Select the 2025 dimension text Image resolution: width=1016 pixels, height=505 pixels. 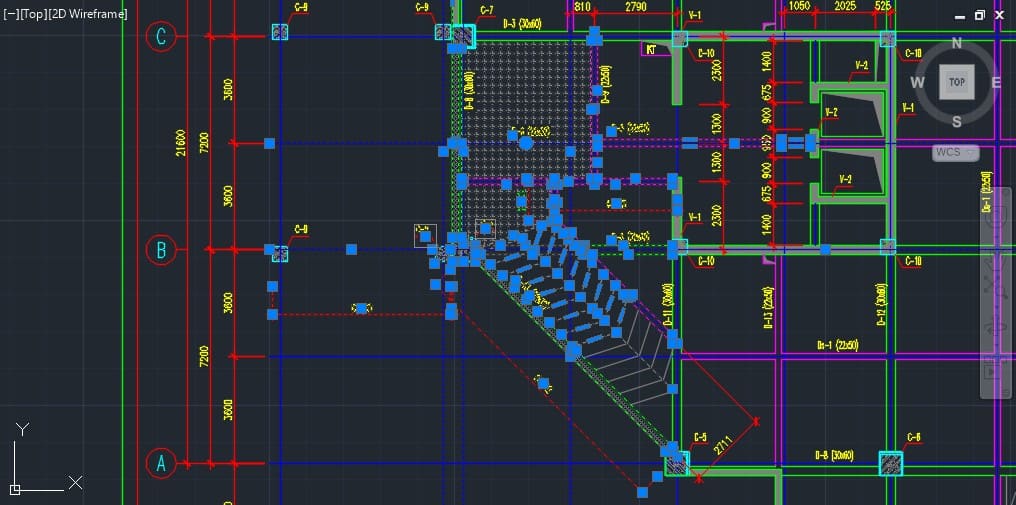pyautogui.click(x=846, y=6)
